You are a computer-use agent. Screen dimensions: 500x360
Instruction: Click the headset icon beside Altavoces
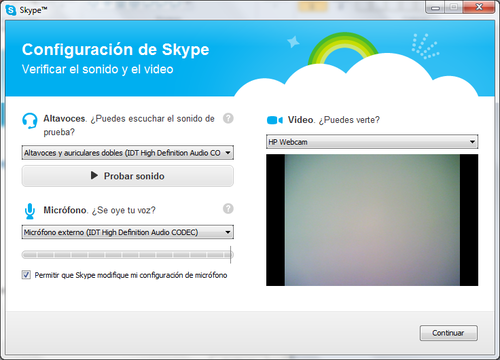[30, 121]
